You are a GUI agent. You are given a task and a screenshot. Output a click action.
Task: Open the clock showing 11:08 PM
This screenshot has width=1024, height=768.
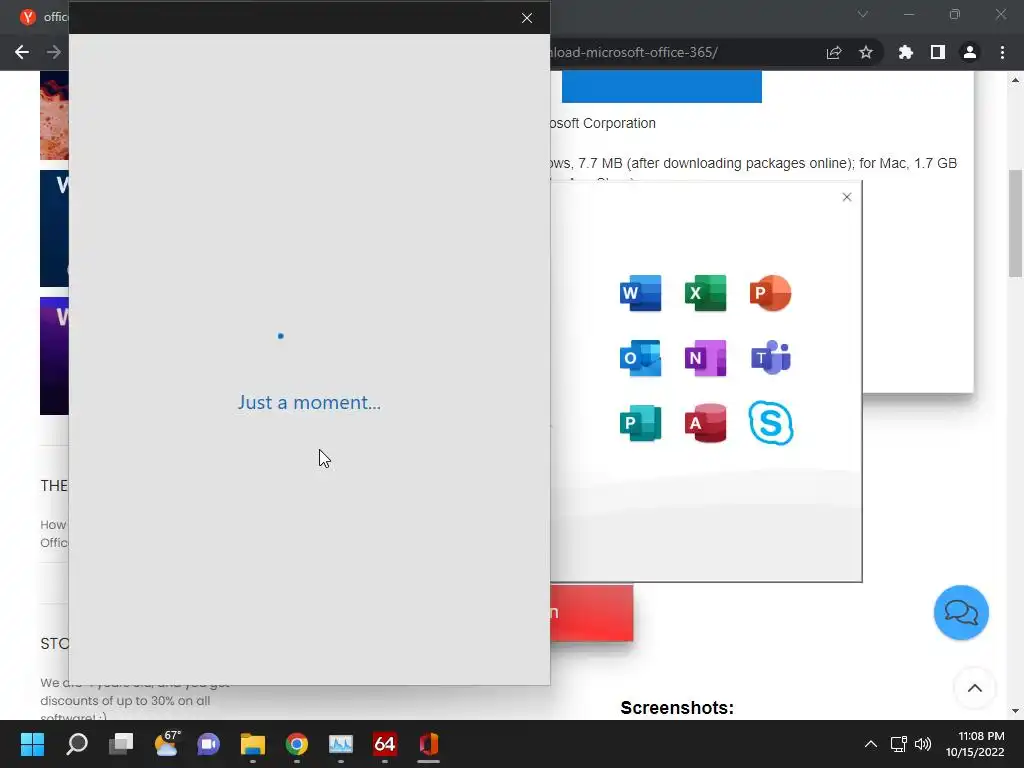975,744
